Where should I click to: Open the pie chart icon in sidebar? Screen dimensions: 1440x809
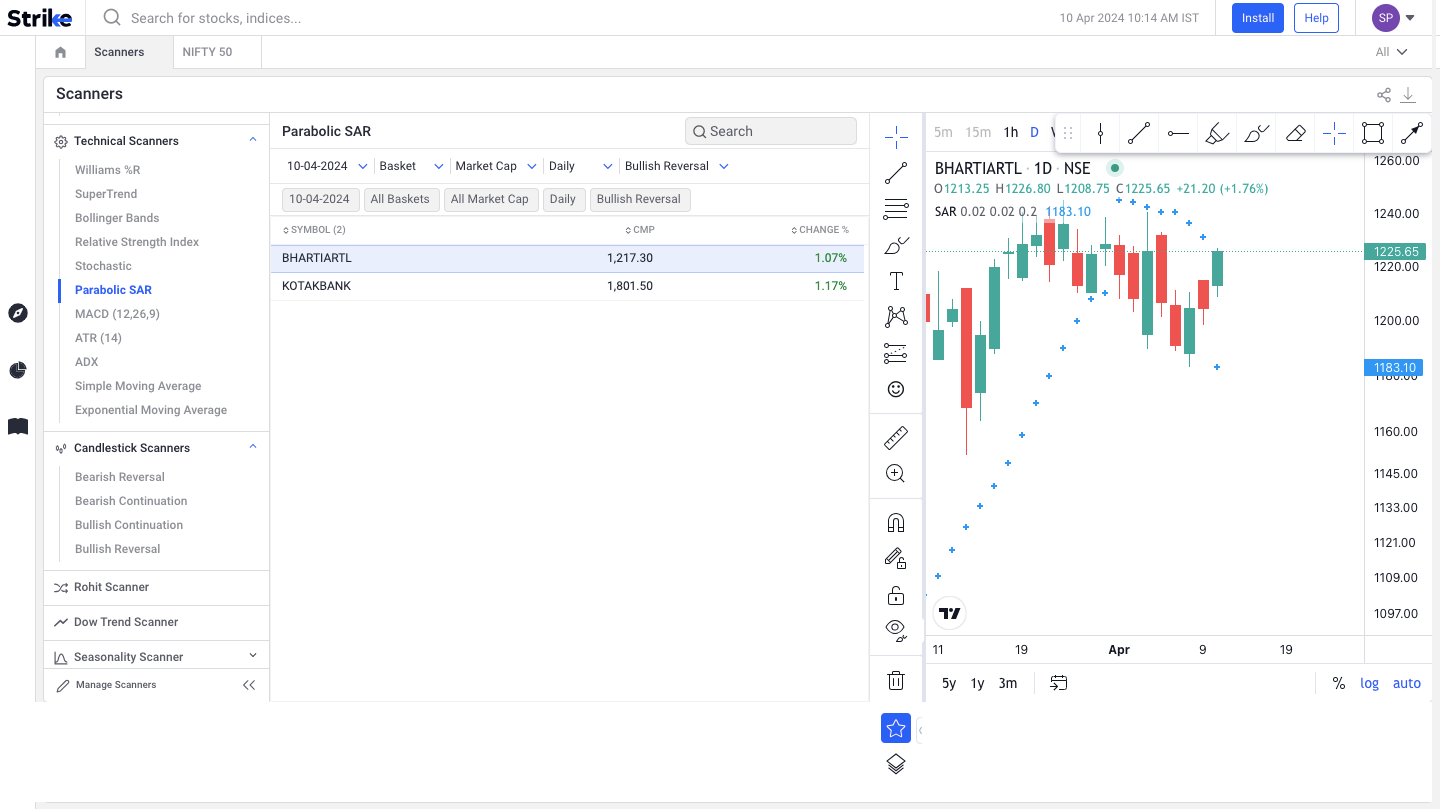click(x=18, y=370)
